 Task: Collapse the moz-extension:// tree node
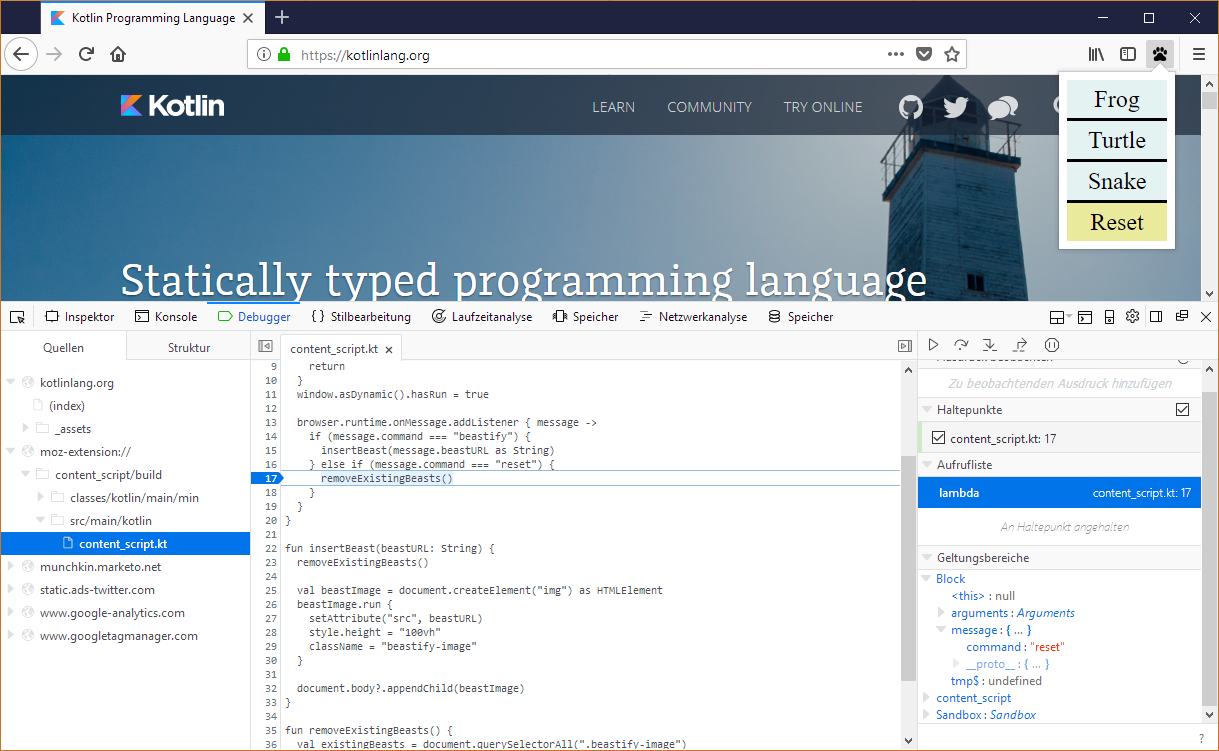tap(11, 452)
